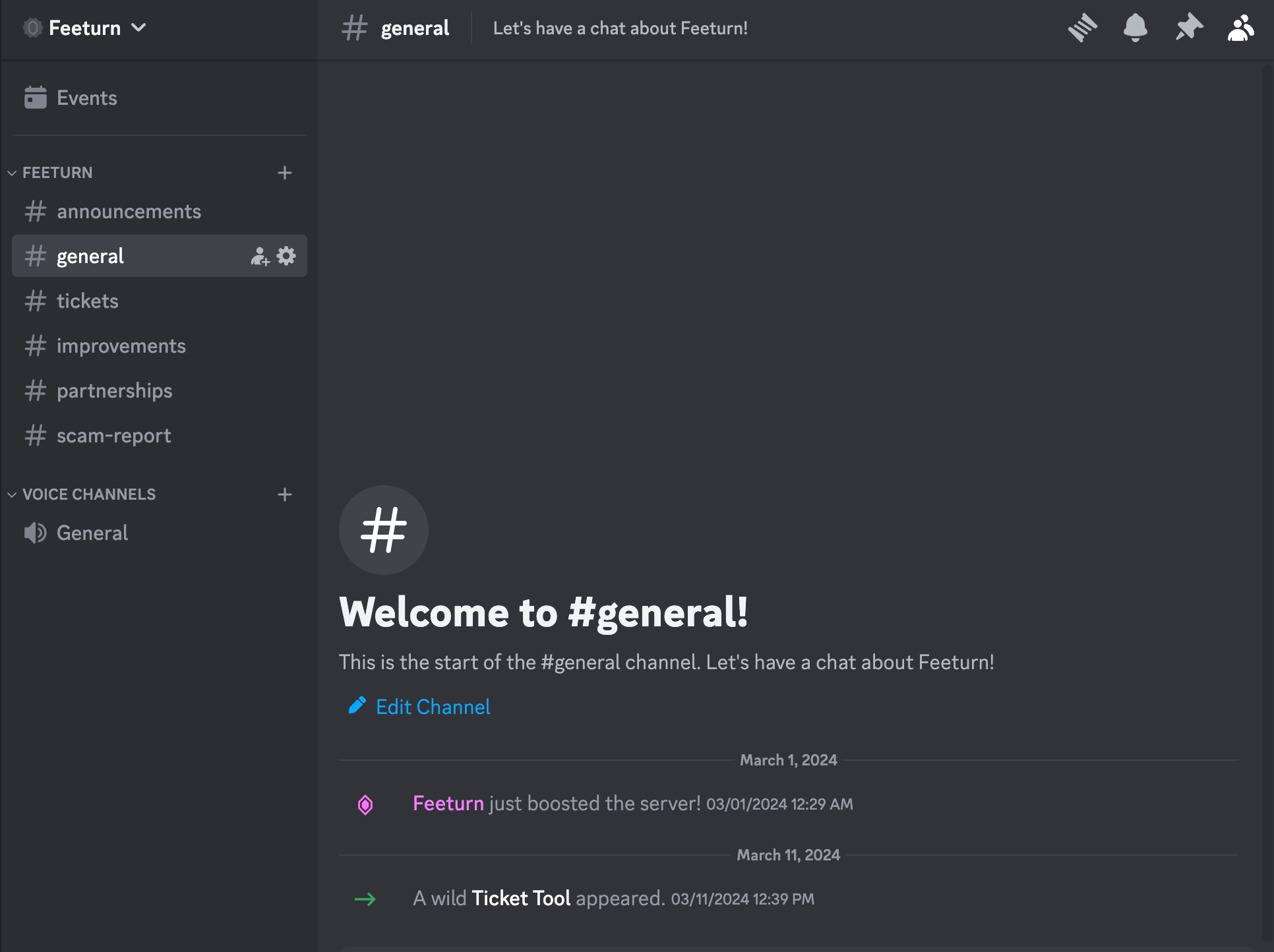Click the large hashtag channel icon

(383, 530)
